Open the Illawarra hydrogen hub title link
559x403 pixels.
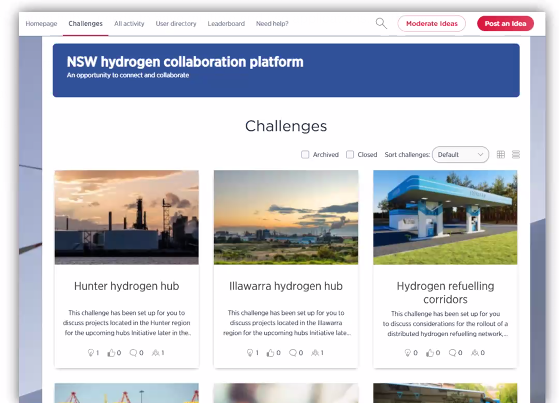pos(286,286)
